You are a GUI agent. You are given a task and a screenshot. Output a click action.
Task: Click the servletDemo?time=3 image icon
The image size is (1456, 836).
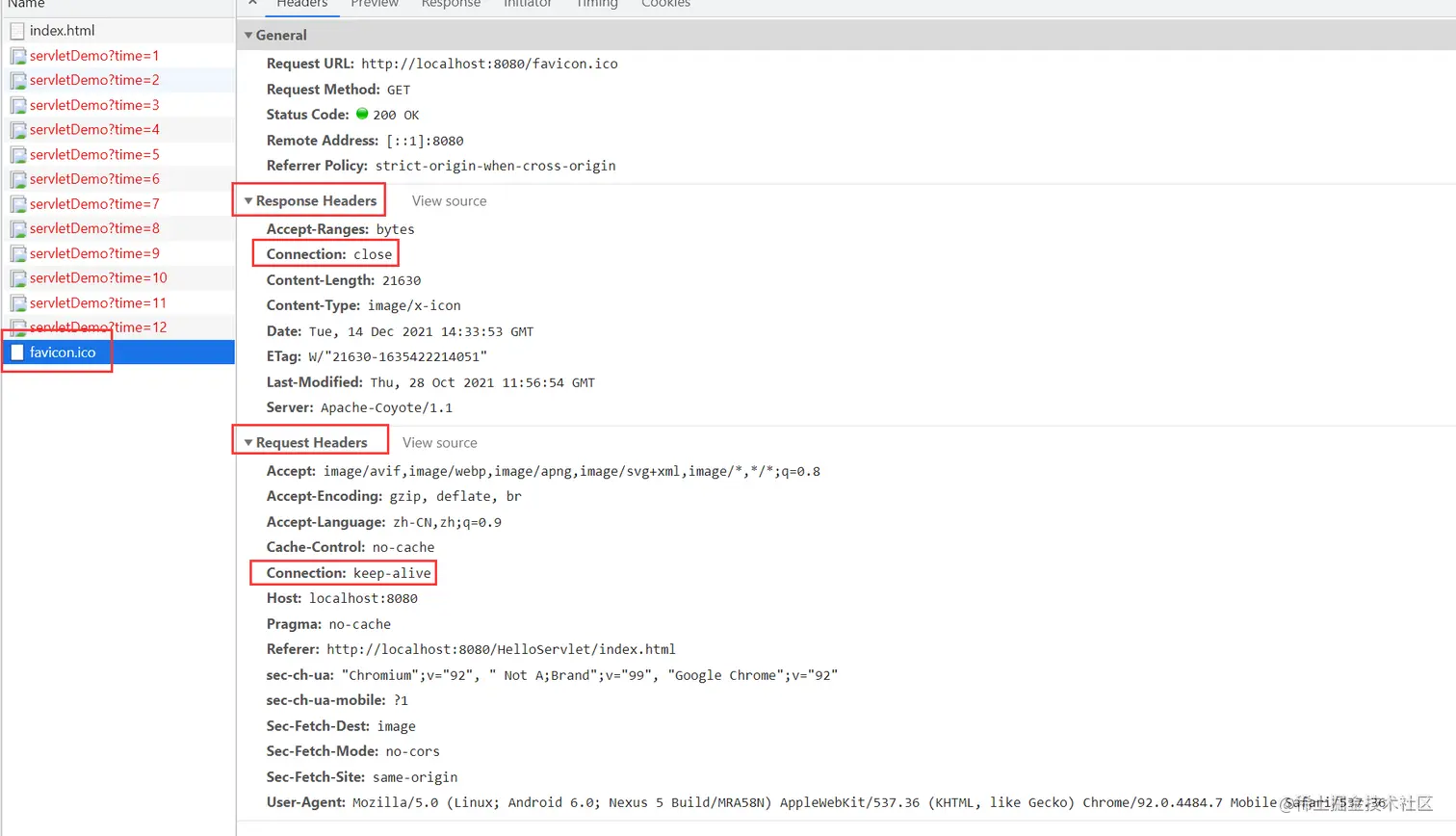click(18, 105)
